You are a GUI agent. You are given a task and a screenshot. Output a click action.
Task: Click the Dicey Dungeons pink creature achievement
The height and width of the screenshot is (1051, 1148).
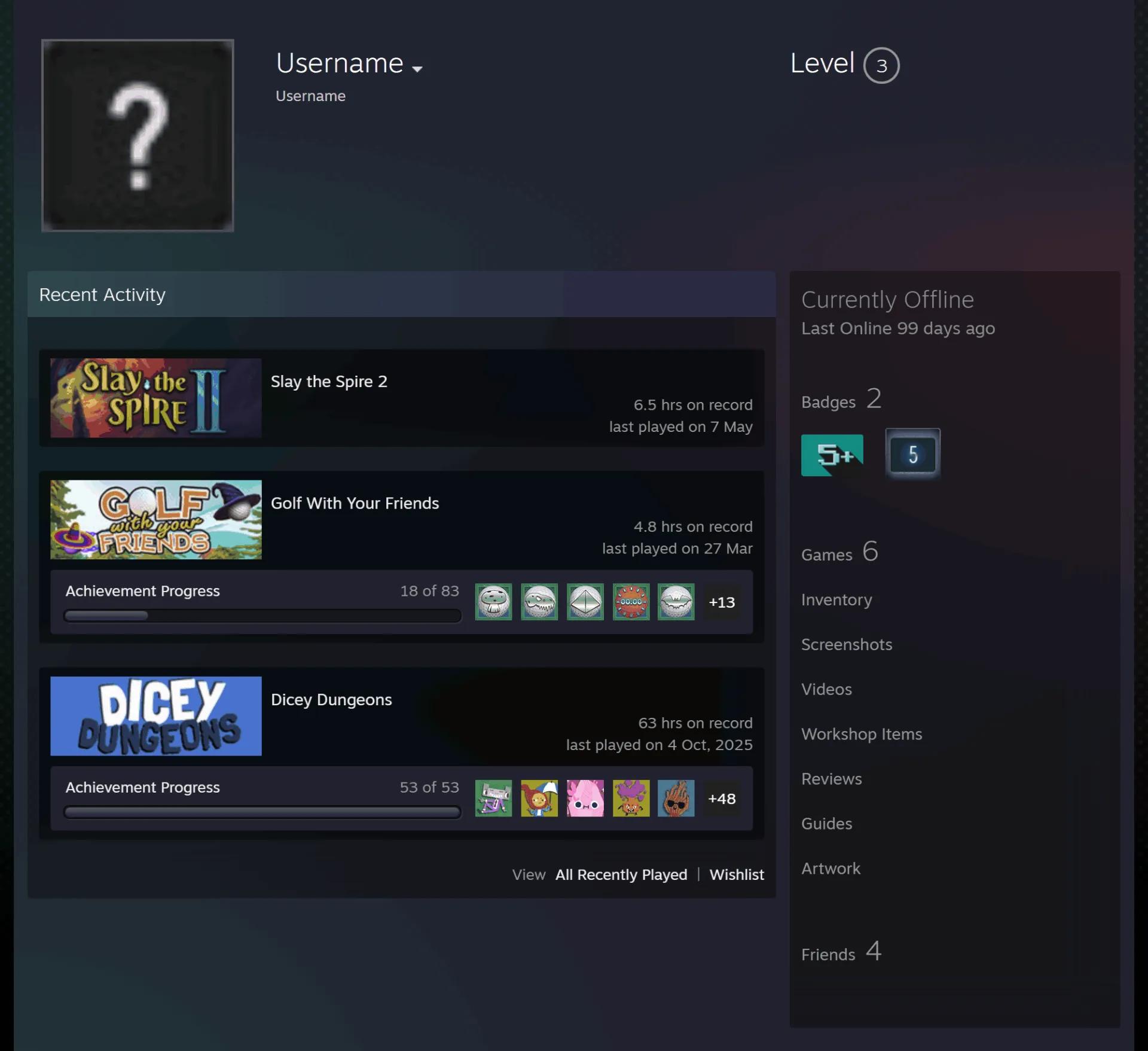pos(585,798)
